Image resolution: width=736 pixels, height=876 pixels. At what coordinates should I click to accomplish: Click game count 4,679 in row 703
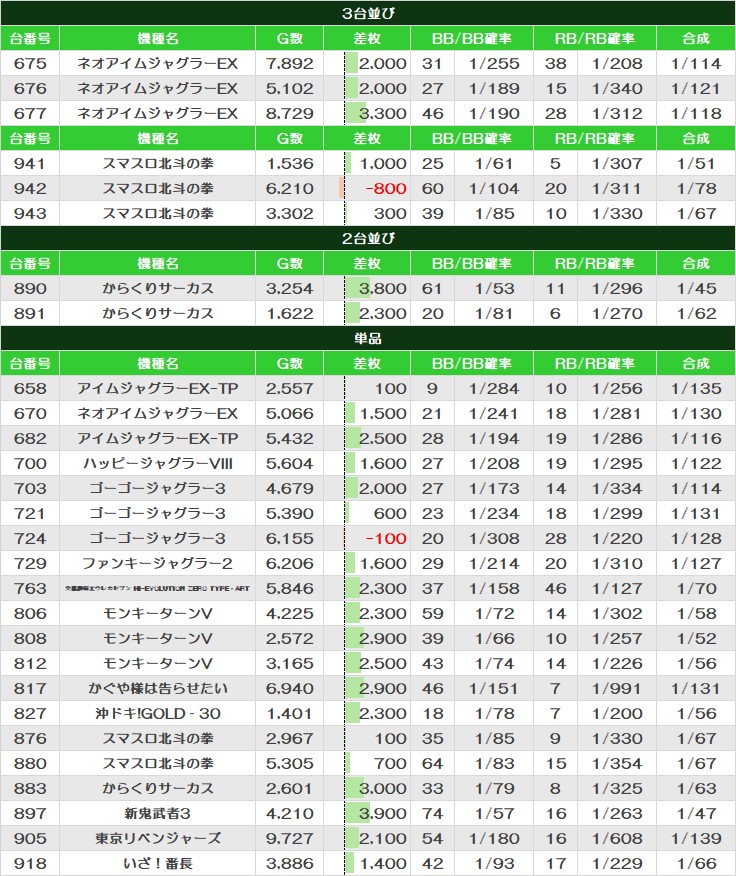click(x=289, y=488)
